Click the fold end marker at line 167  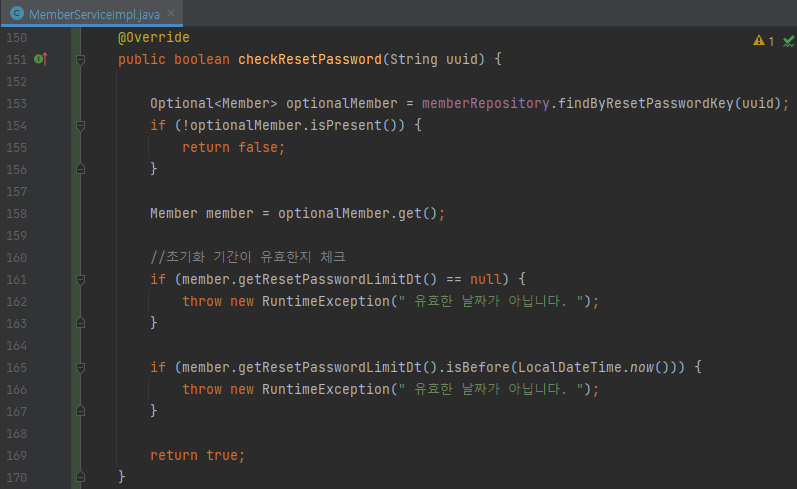80,411
